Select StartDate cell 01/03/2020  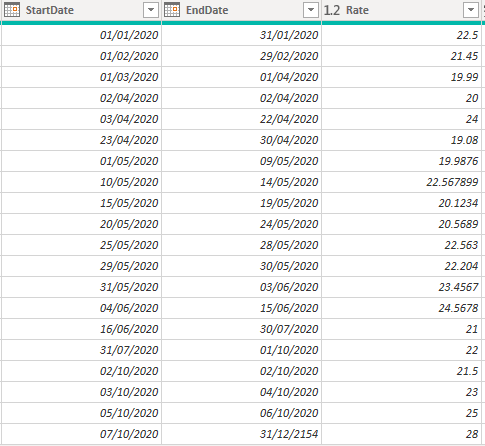point(81,77)
